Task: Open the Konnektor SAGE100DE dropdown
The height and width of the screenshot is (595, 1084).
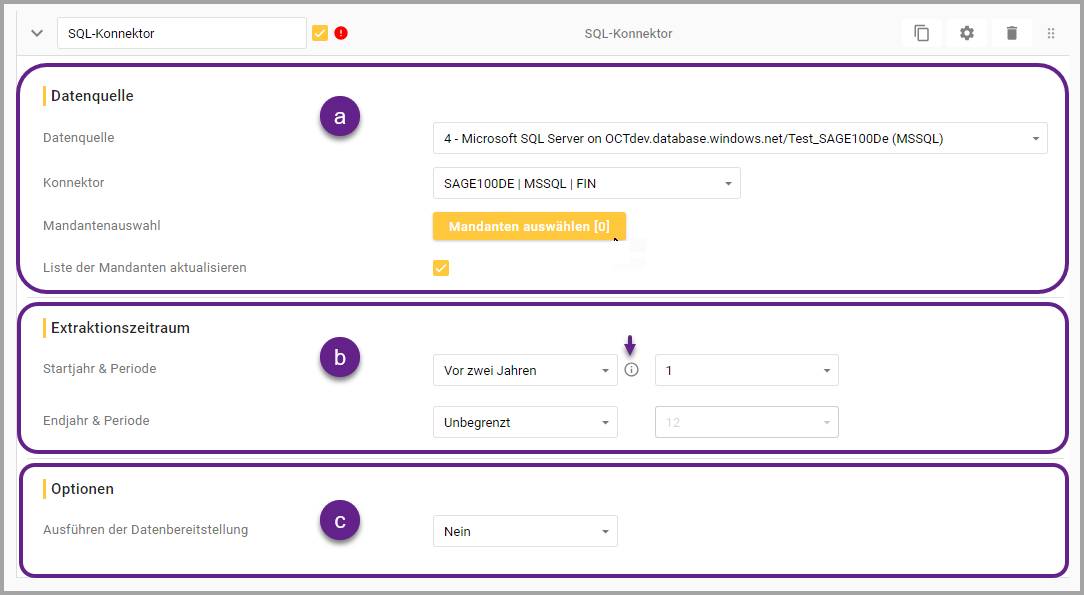Action: coord(586,183)
